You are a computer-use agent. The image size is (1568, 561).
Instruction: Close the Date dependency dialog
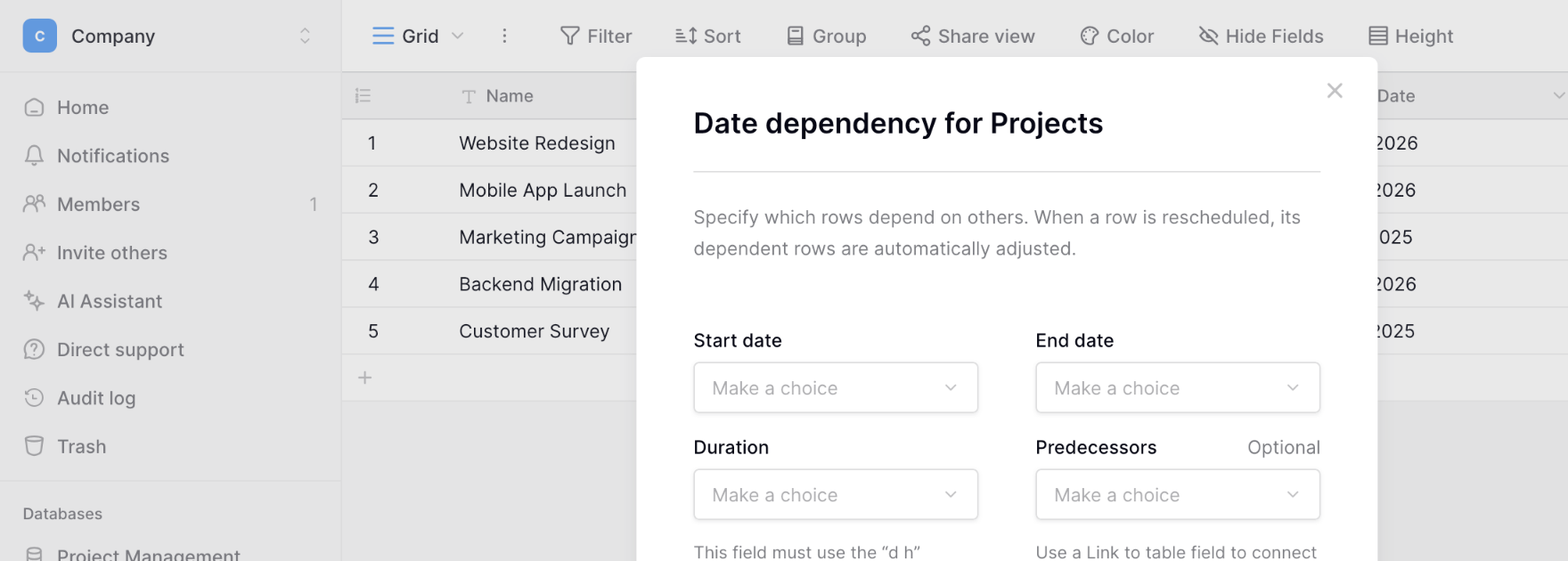1334,91
